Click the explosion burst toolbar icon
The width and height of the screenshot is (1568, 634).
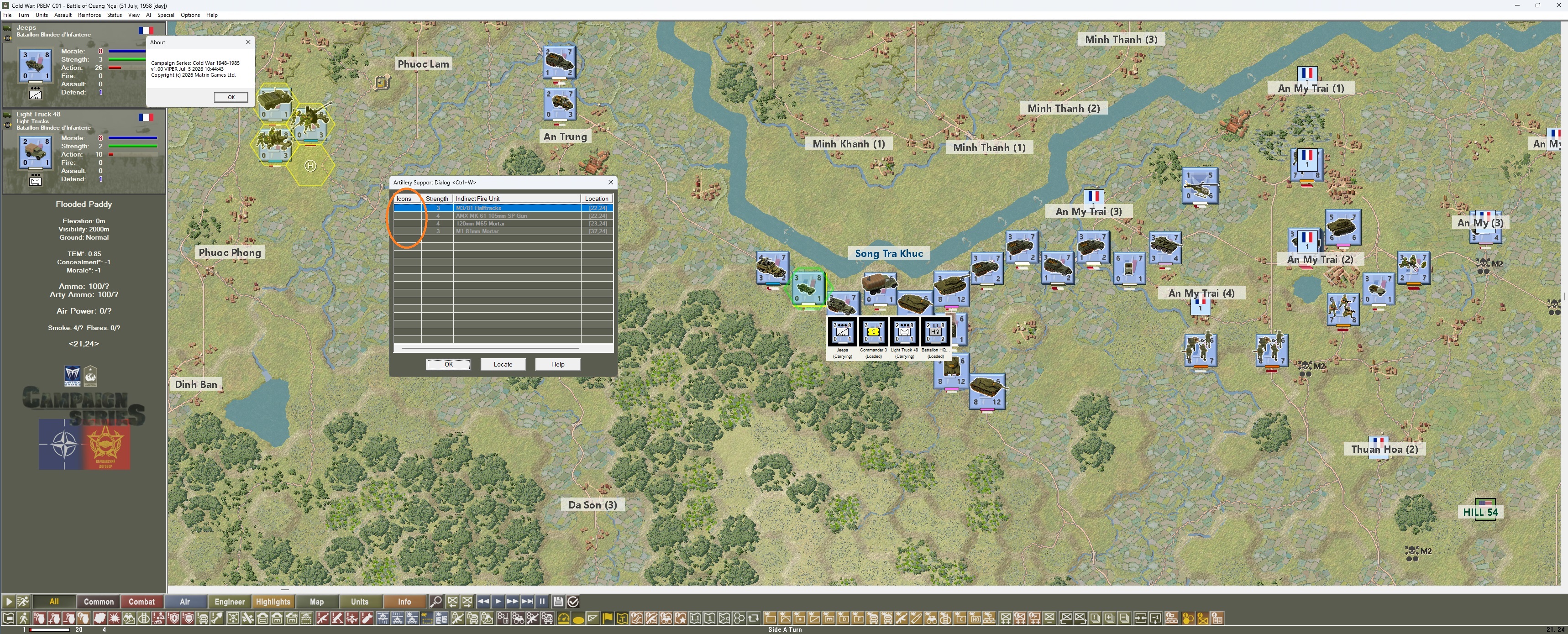[115, 618]
